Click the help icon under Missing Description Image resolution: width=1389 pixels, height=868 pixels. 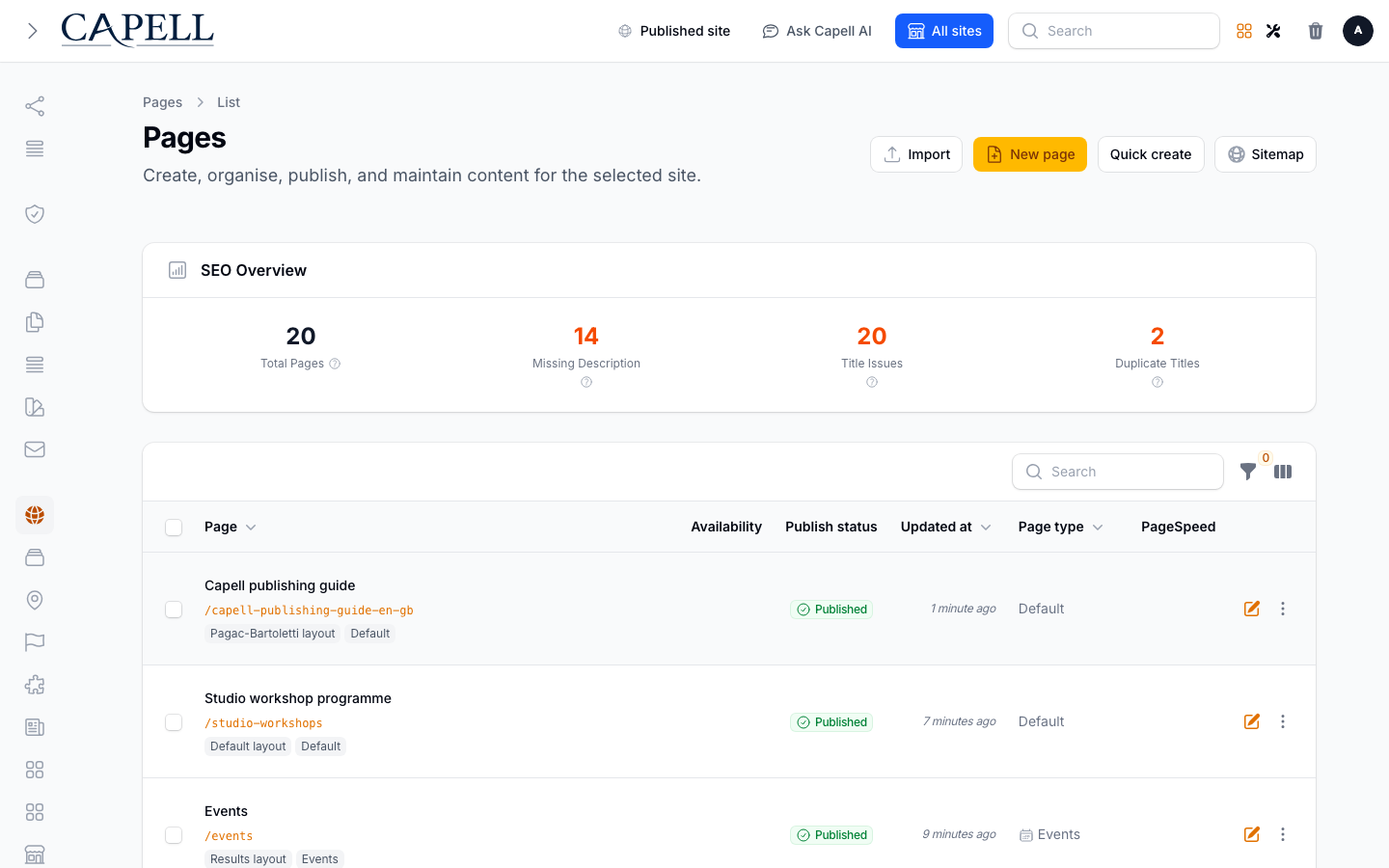pyautogui.click(x=586, y=383)
